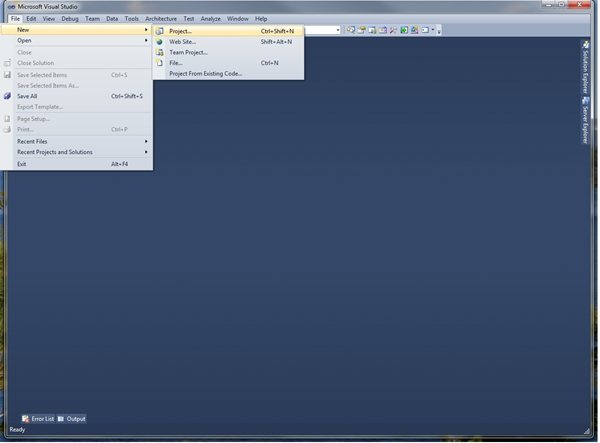
Task: Open the Help menu
Action: coord(261,19)
